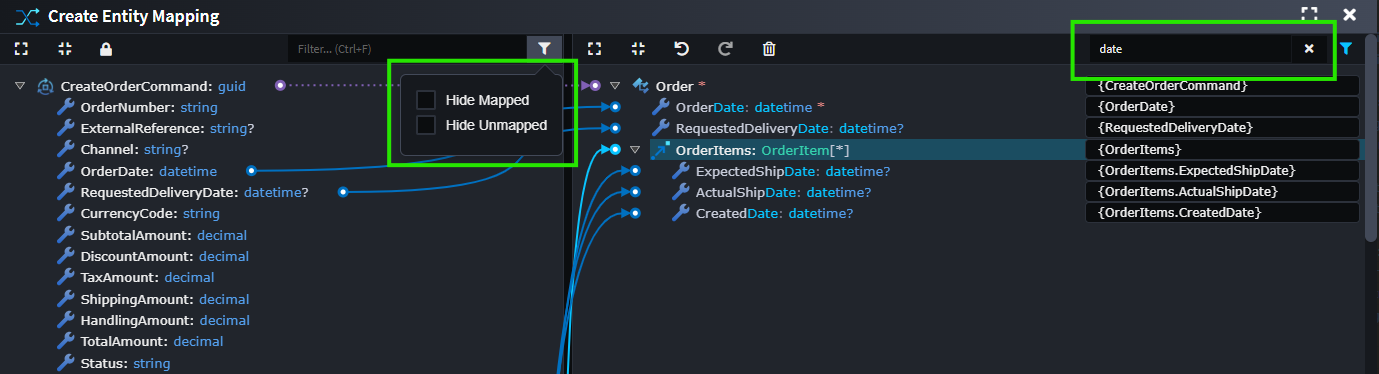Click the Create Entity Mapping shuffle icon
This screenshot has height=374, width=1379.
point(27,16)
